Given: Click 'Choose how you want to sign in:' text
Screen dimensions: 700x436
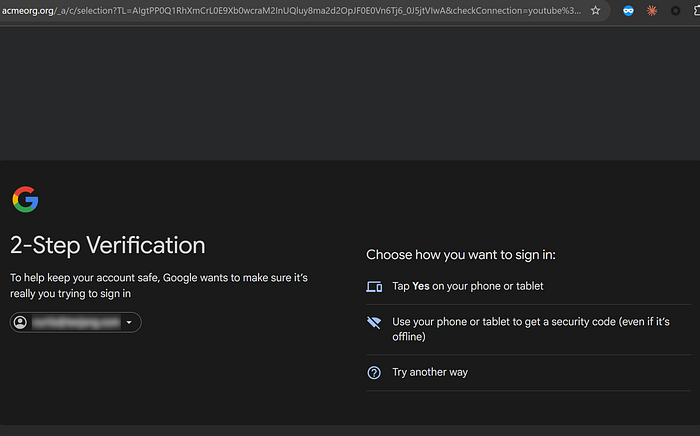Looking at the screenshot, I should coord(461,255).
